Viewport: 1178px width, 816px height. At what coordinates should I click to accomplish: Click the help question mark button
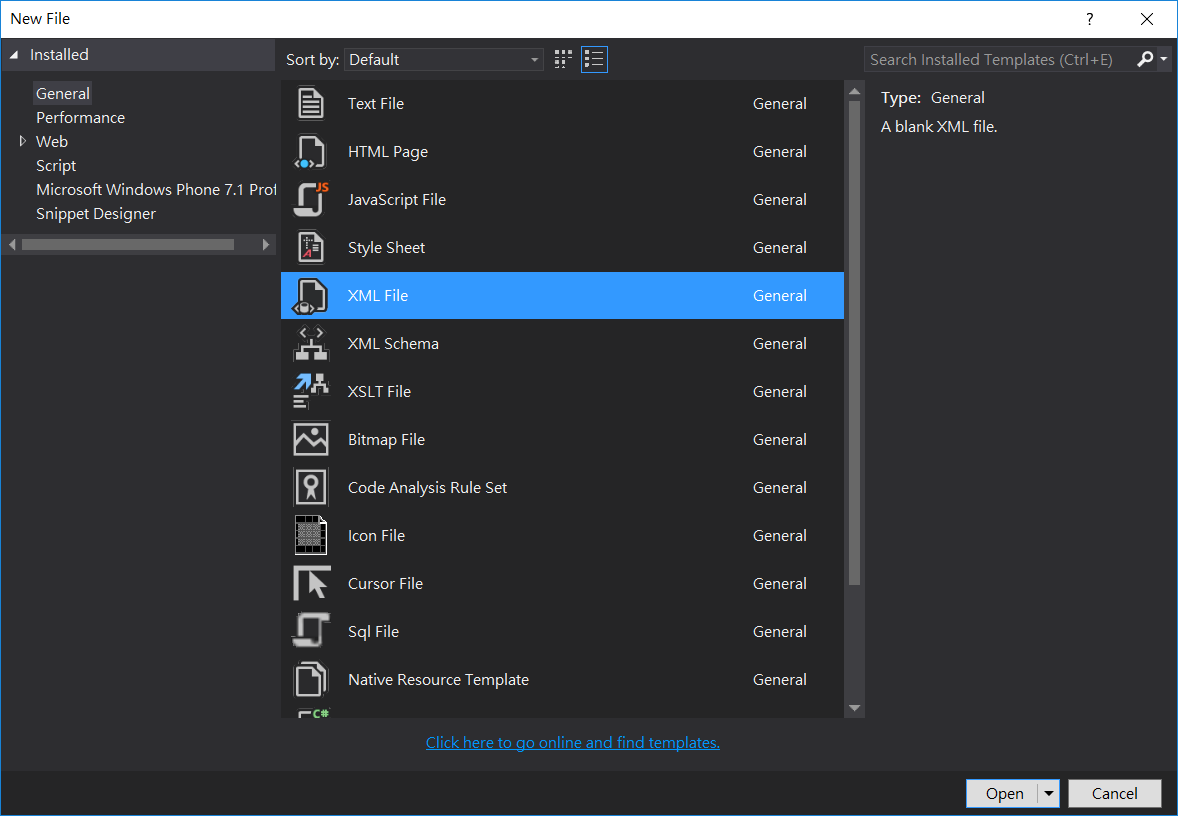pyautogui.click(x=1089, y=20)
